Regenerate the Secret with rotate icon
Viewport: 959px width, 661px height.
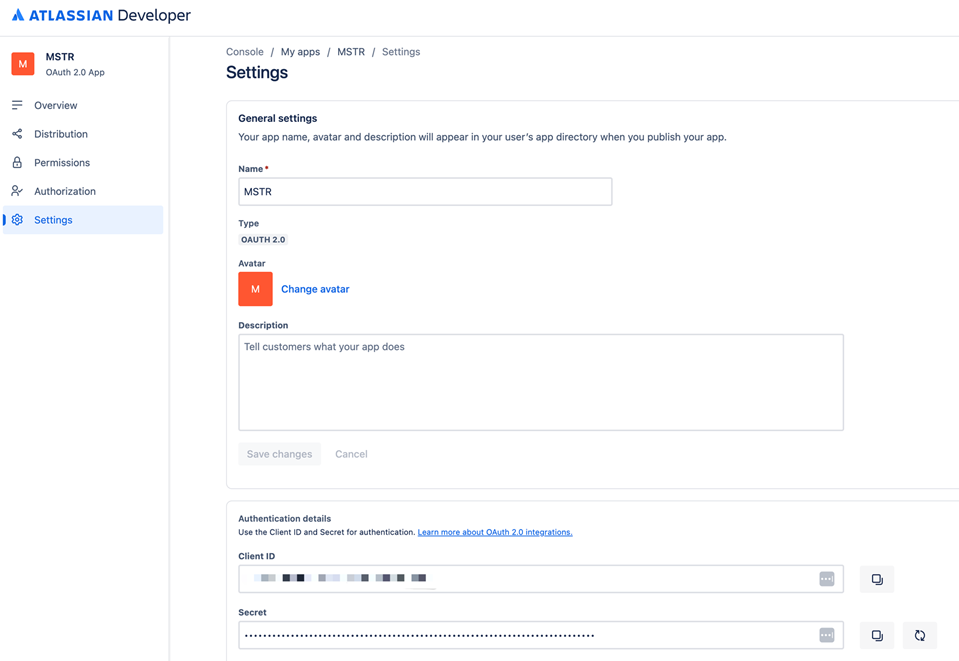coord(918,635)
